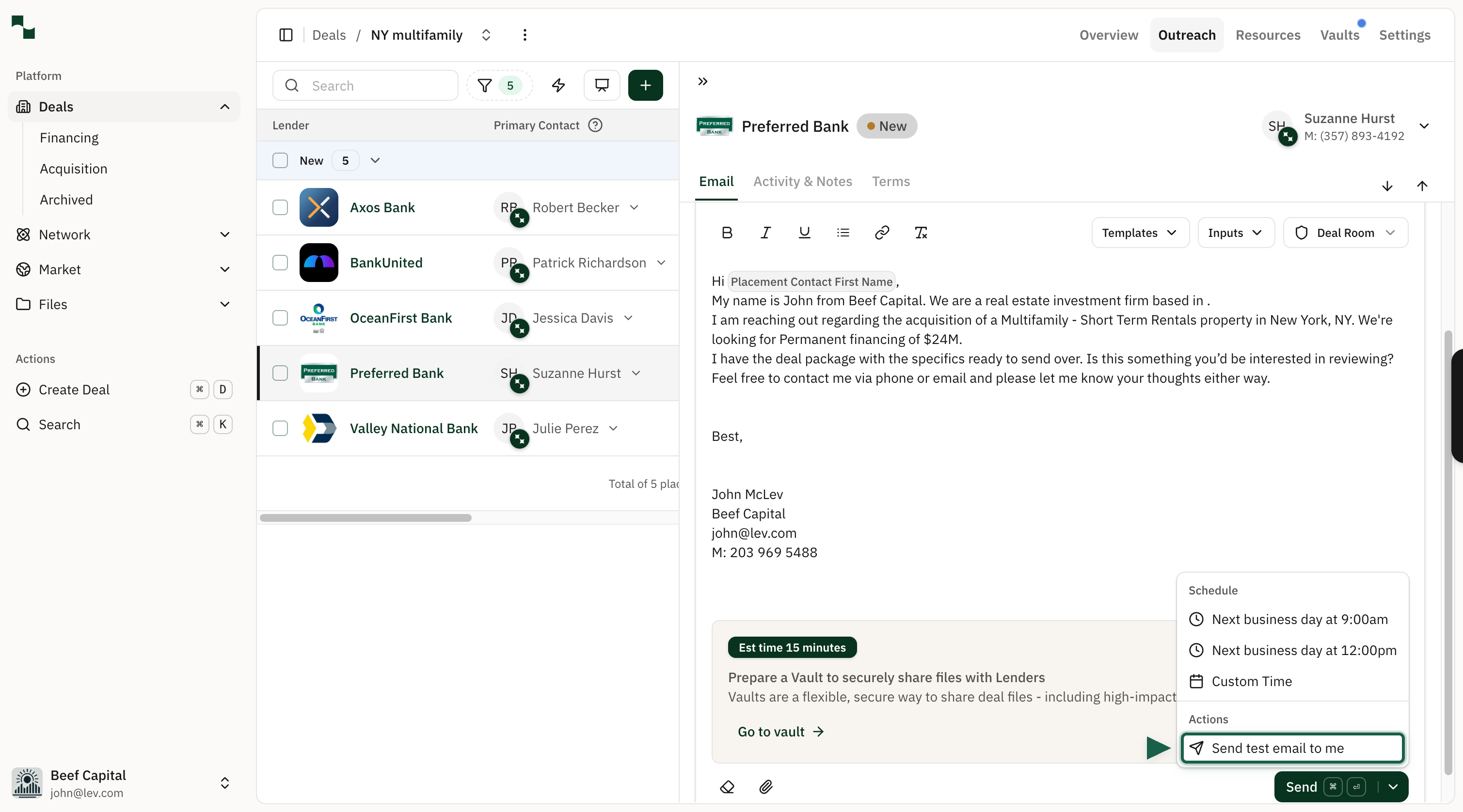Select the presentation icon next to the plus button

(602, 85)
